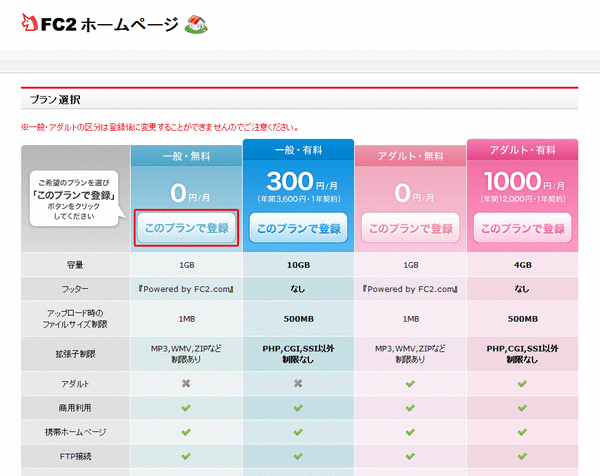
Task: Click MP3,WMV,ZIP restriction in 一般・無料 column
Action: pyautogui.click(x=186, y=354)
